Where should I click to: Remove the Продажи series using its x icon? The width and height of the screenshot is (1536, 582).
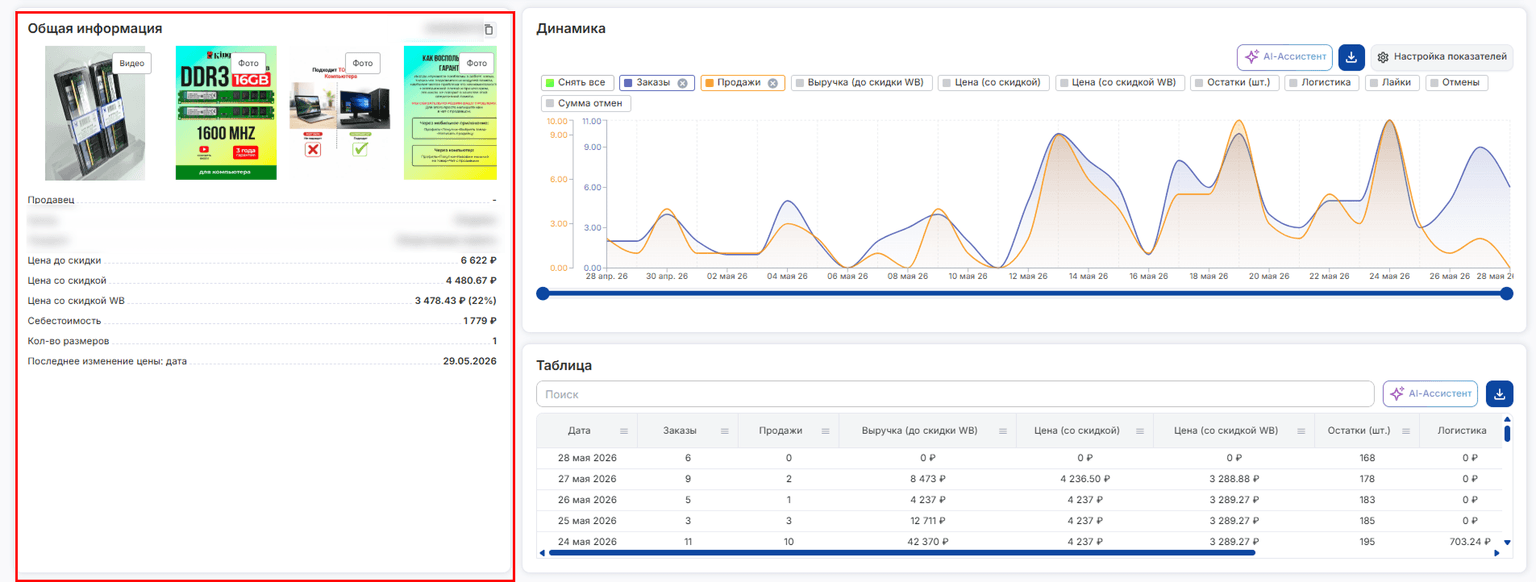click(x=772, y=83)
